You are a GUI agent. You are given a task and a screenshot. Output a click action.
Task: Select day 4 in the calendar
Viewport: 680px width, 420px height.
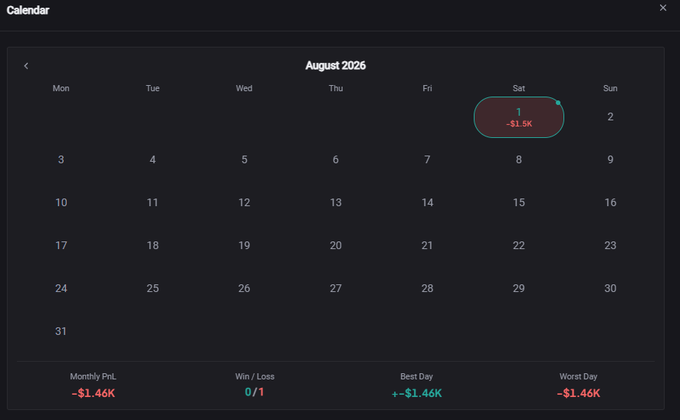(153, 160)
